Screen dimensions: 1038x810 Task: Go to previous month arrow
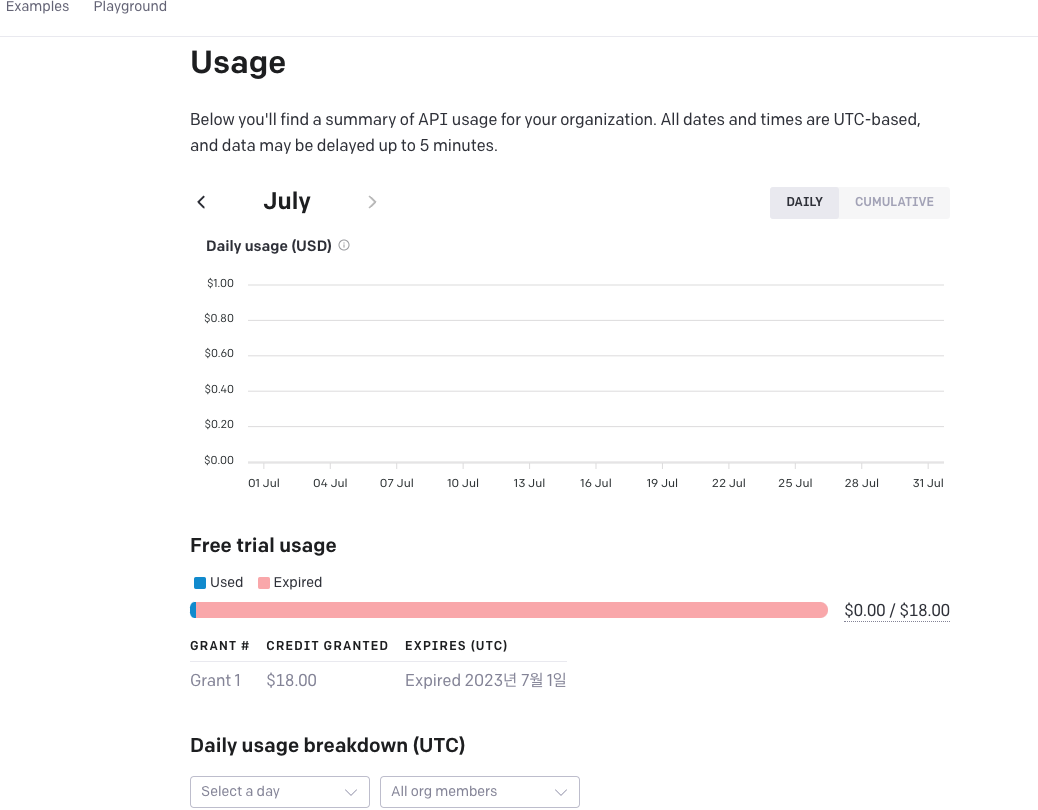(201, 202)
